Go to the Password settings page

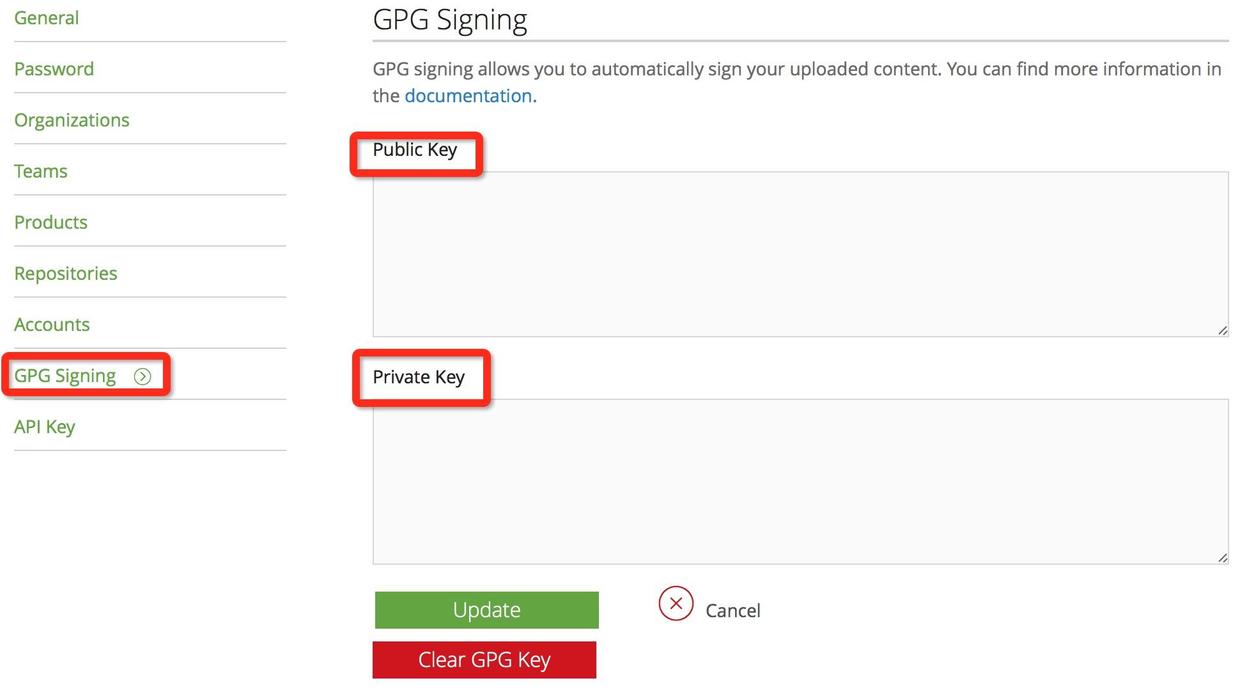click(54, 69)
